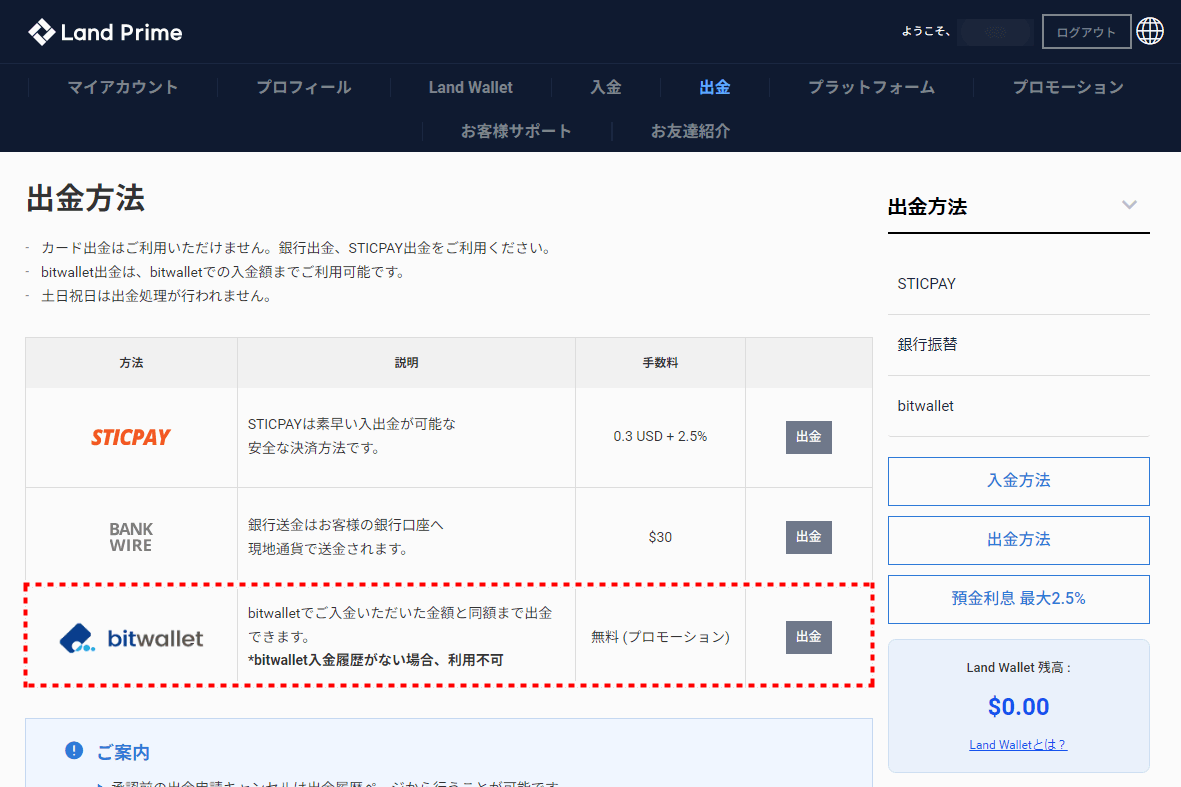Click the BANK WIRE logo
Image resolution: width=1181 pixels, height=787 pixels.
click(131, 537)
